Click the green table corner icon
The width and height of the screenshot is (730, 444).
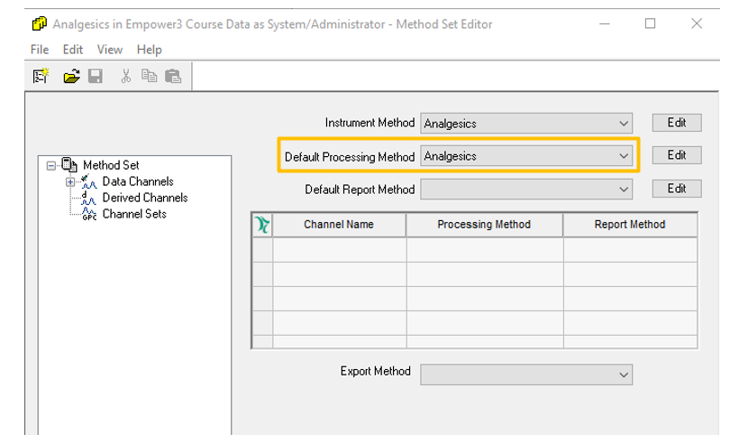[263, 225]
